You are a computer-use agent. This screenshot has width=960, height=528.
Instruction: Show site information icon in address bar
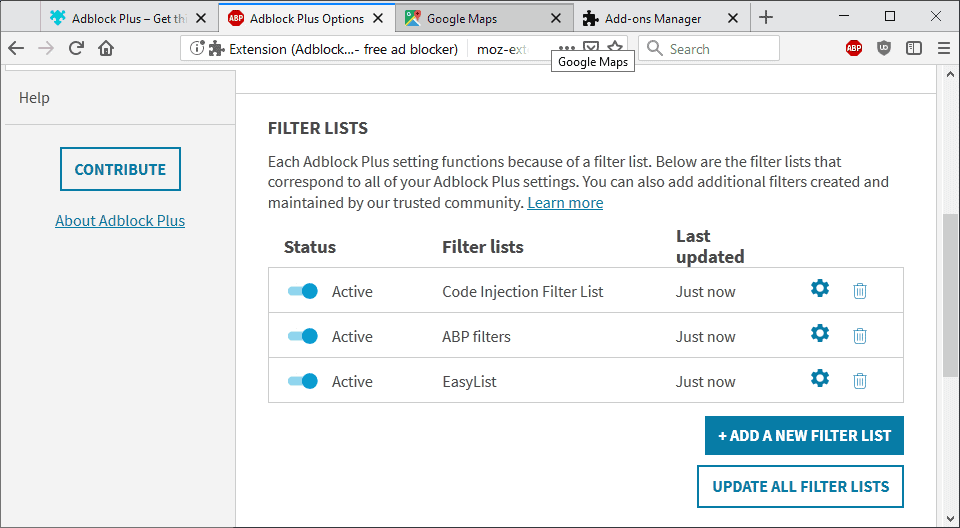point(196,48)
